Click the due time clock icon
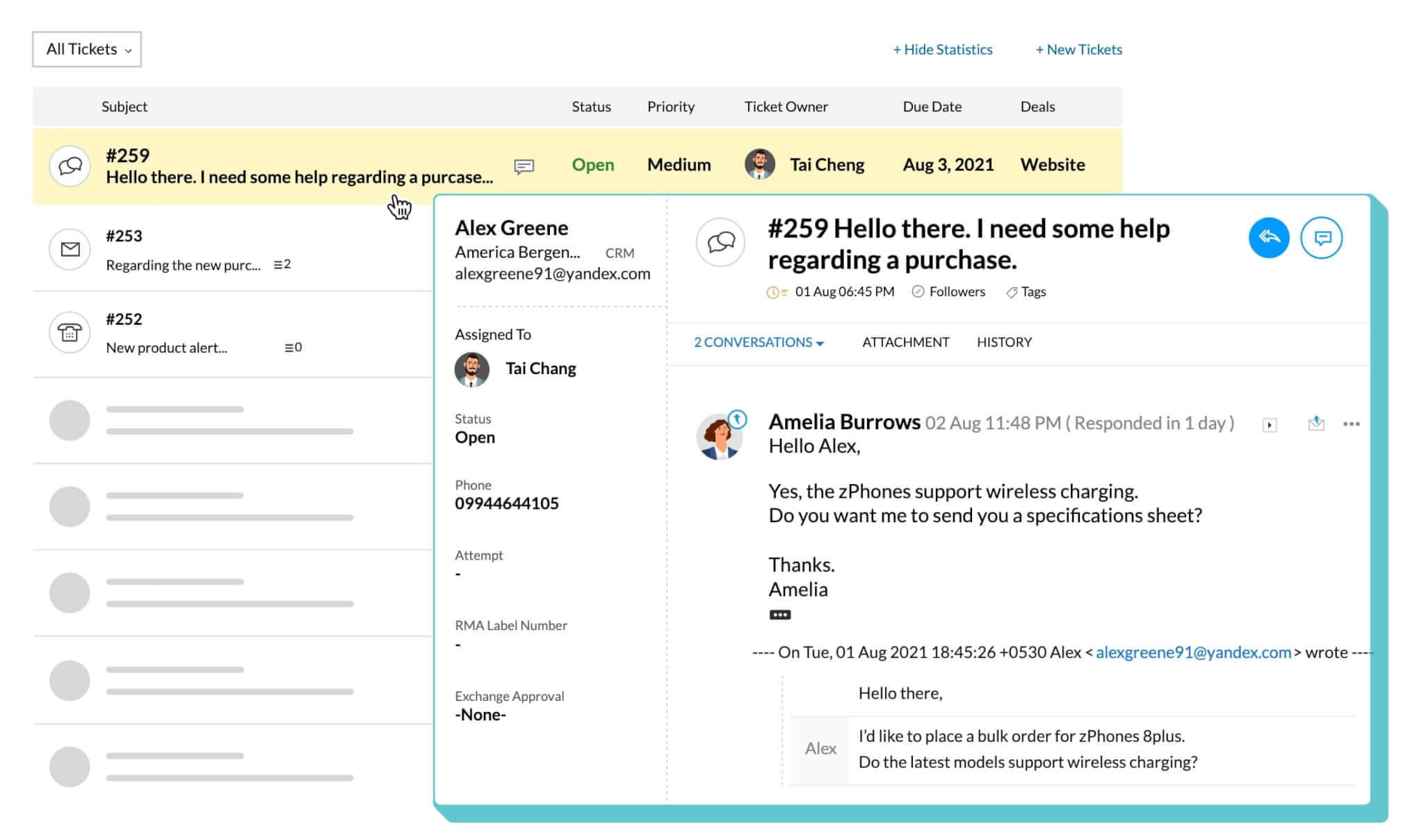 [777, 293]
